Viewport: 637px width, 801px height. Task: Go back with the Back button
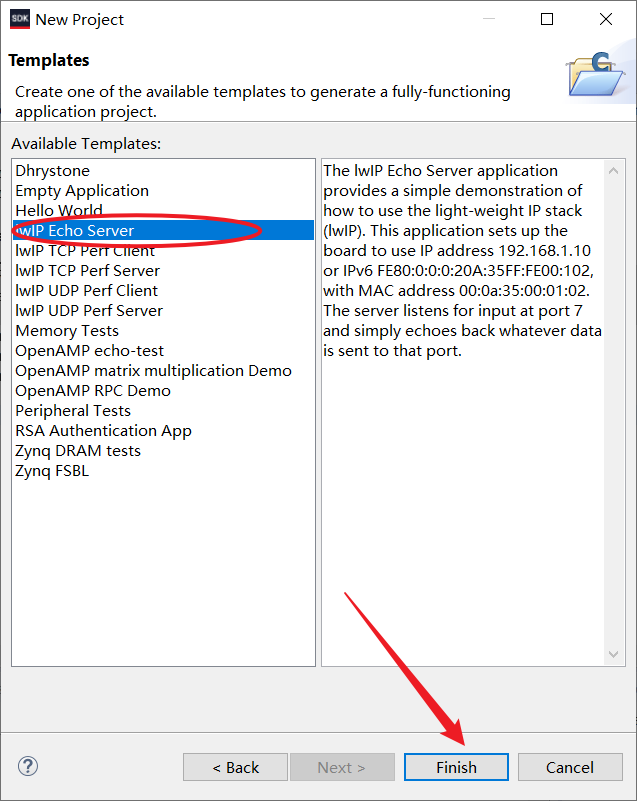click(235, 767)
